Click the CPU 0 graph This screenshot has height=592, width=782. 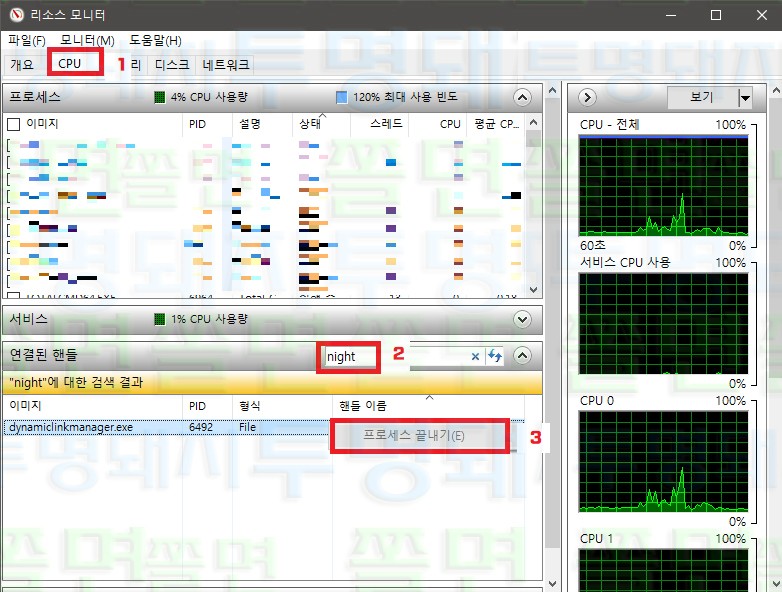pyautogui.click(x=663, y=461)
